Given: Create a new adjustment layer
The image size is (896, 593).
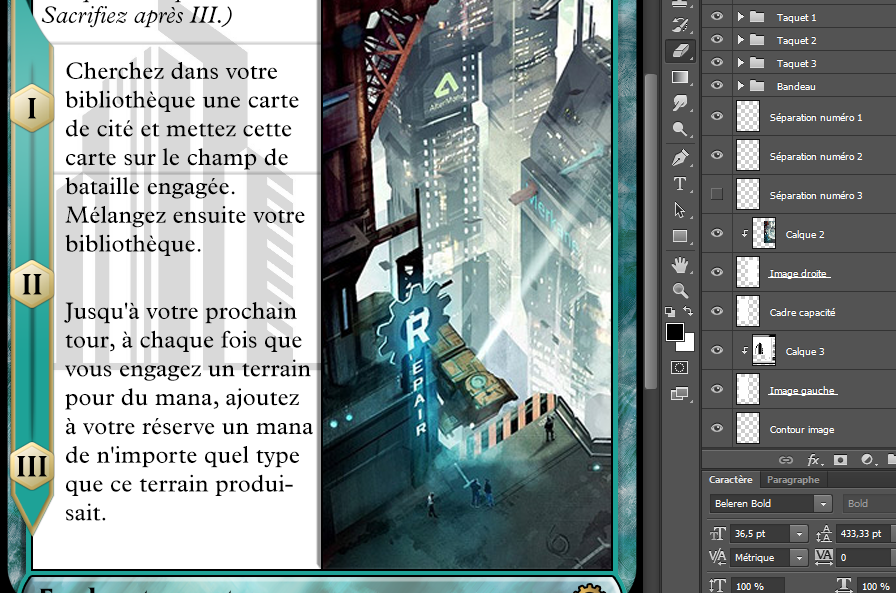Looking at the screenshot, I should [x=867, y=460].
